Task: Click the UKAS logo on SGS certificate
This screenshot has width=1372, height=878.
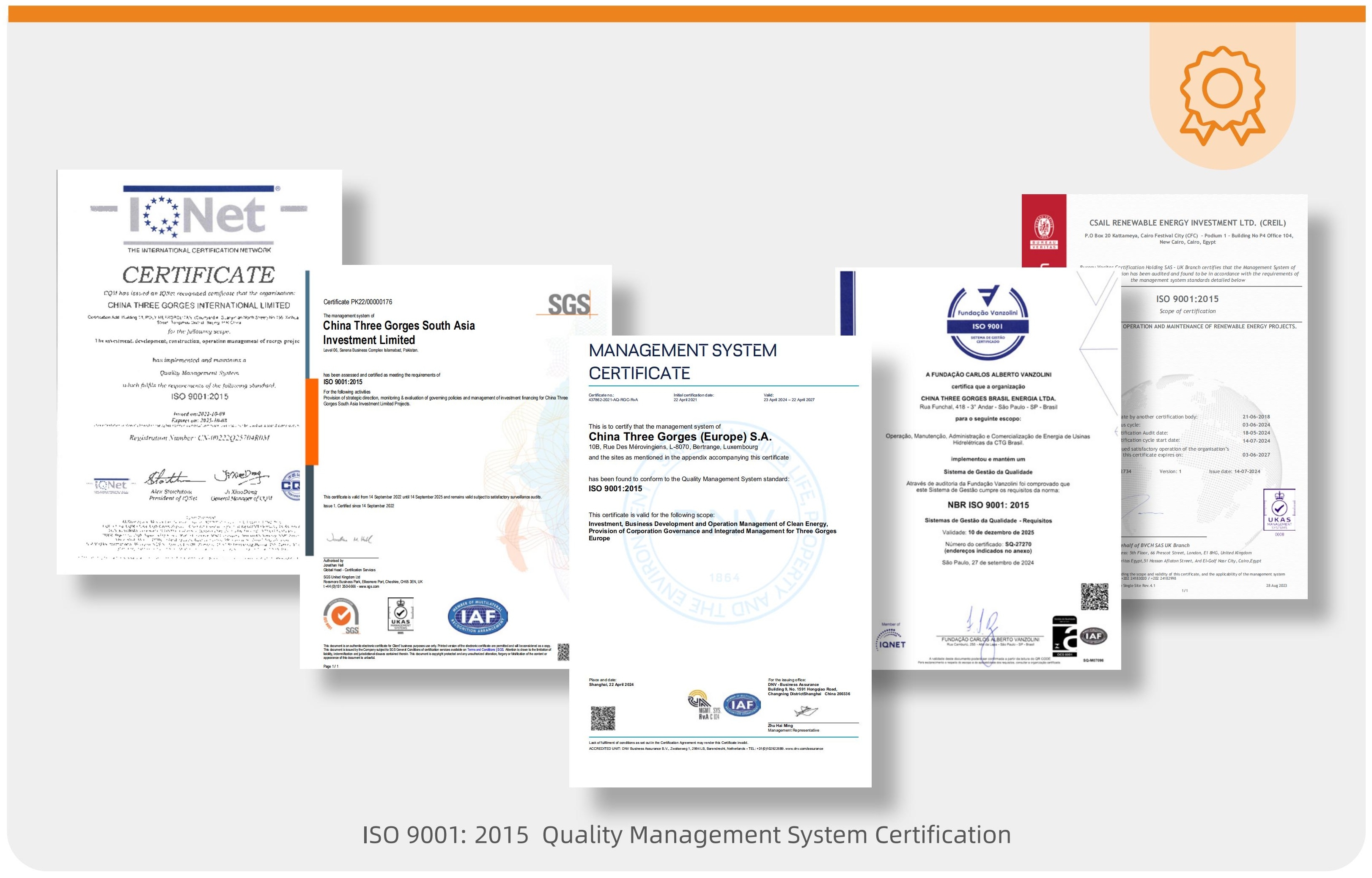Action: [x=401, y=614]
